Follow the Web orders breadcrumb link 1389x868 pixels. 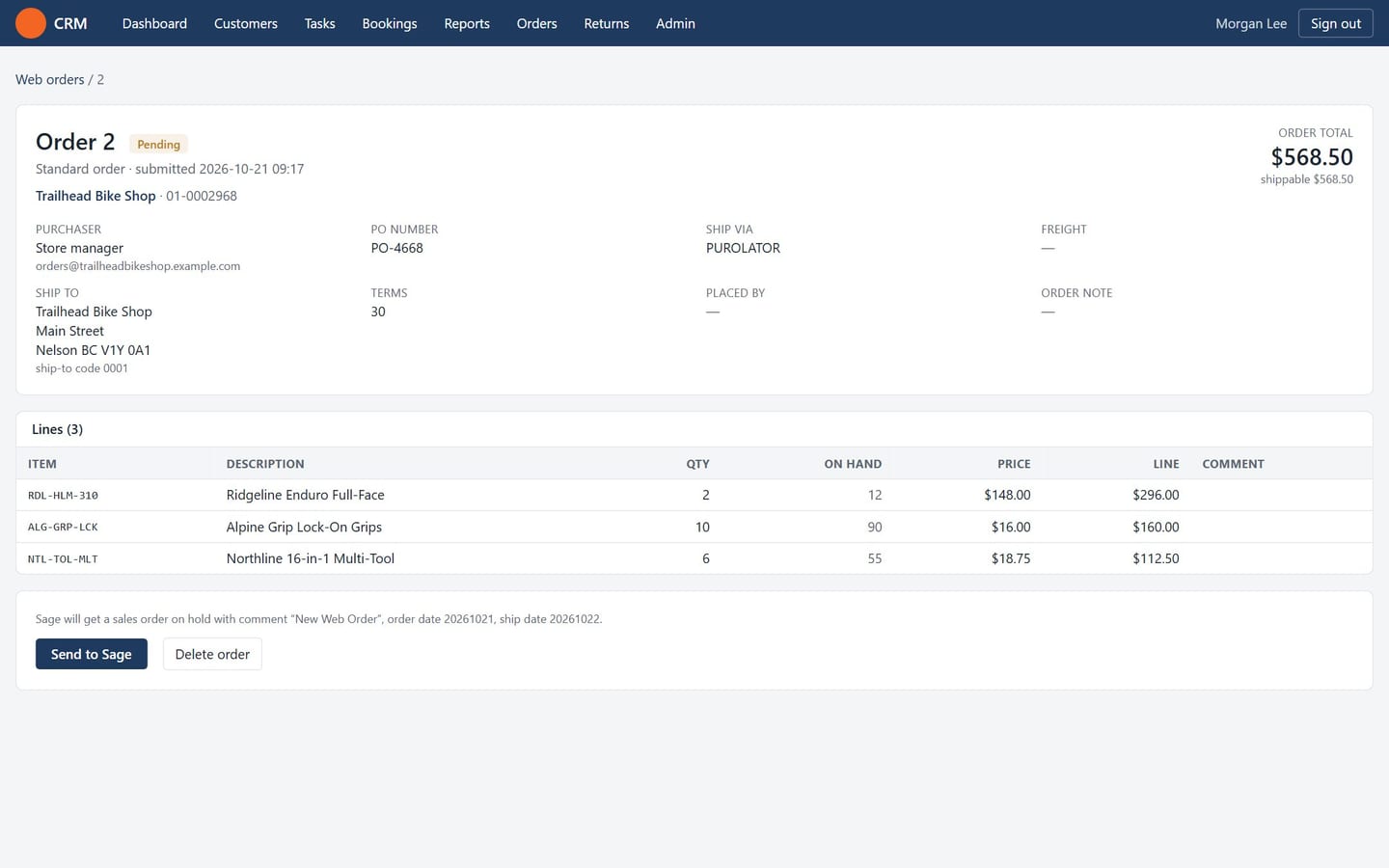[50, 79]
